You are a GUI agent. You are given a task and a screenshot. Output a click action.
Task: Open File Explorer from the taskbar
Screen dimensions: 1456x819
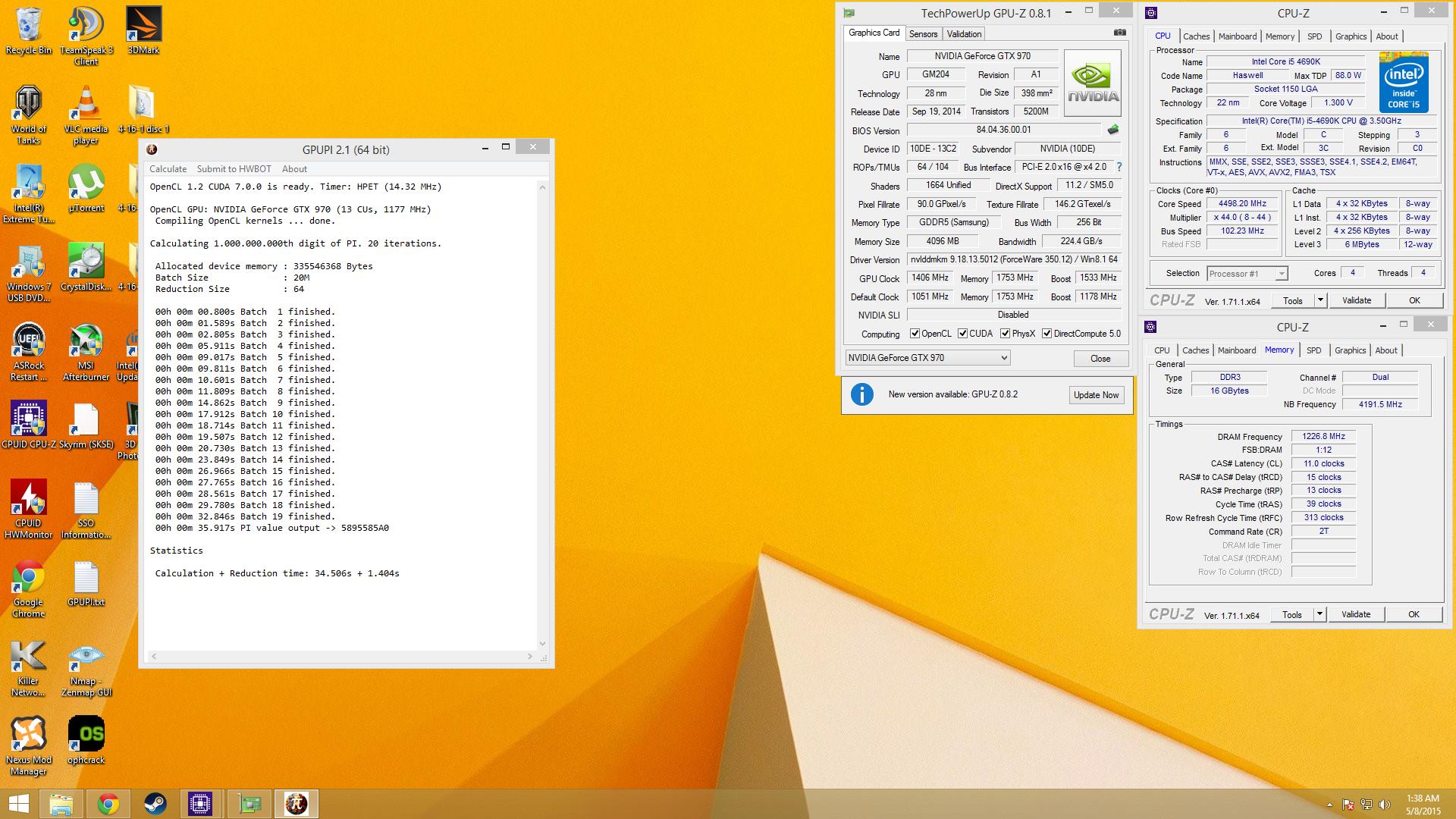(61, 804)
